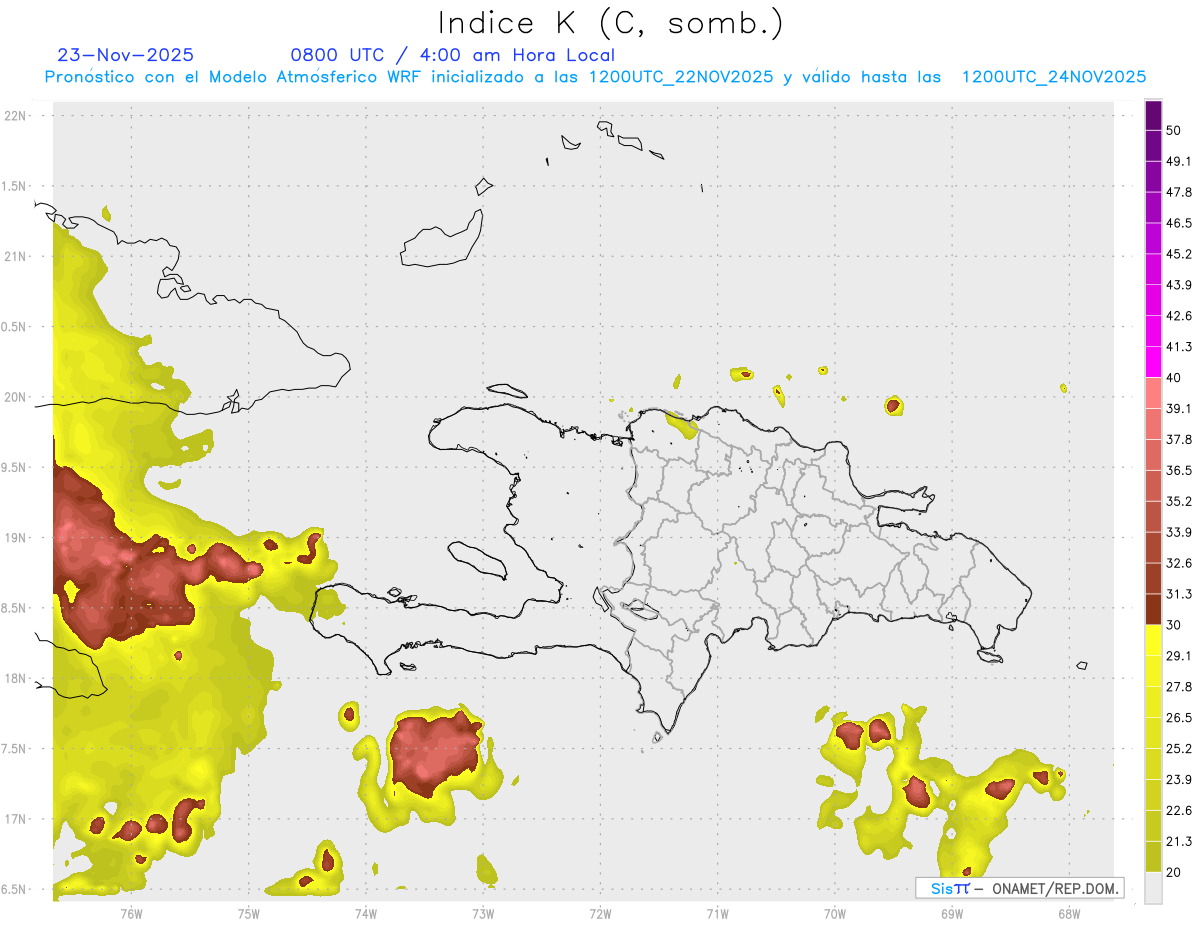The height and width of the screenshot is (927, 1200).
Task: Click latitude axis label "9.5N"
Action: [14, 468]
